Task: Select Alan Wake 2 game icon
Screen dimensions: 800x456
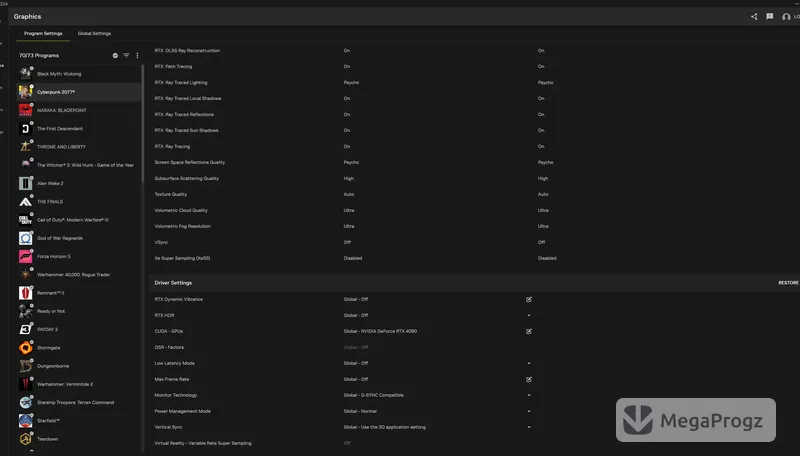Action: [x=26, y=183]
